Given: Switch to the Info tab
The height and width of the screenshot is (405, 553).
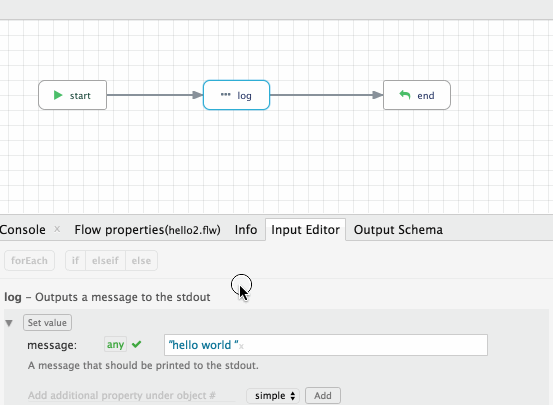Looking at the screenshot, I should (246, 230).
